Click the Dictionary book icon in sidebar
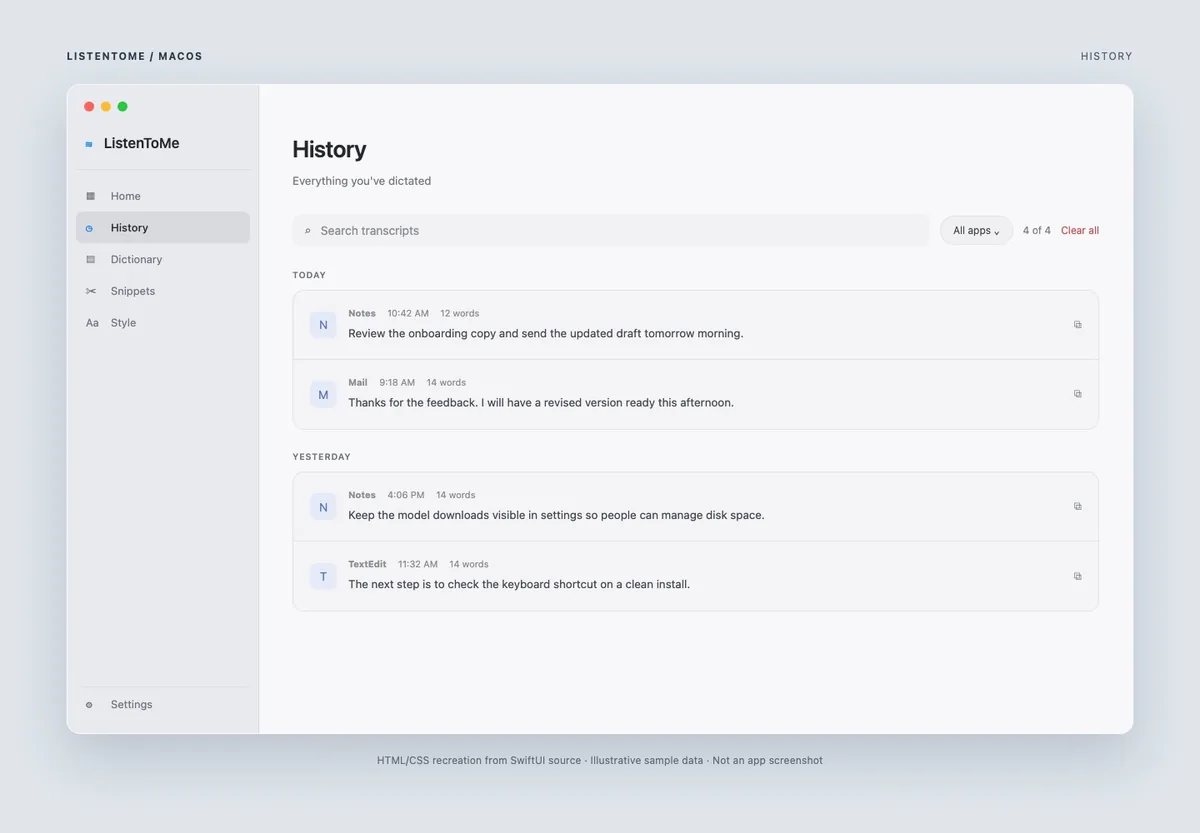1200x833 pixels. pyautogui.click(x=91, y=259)
